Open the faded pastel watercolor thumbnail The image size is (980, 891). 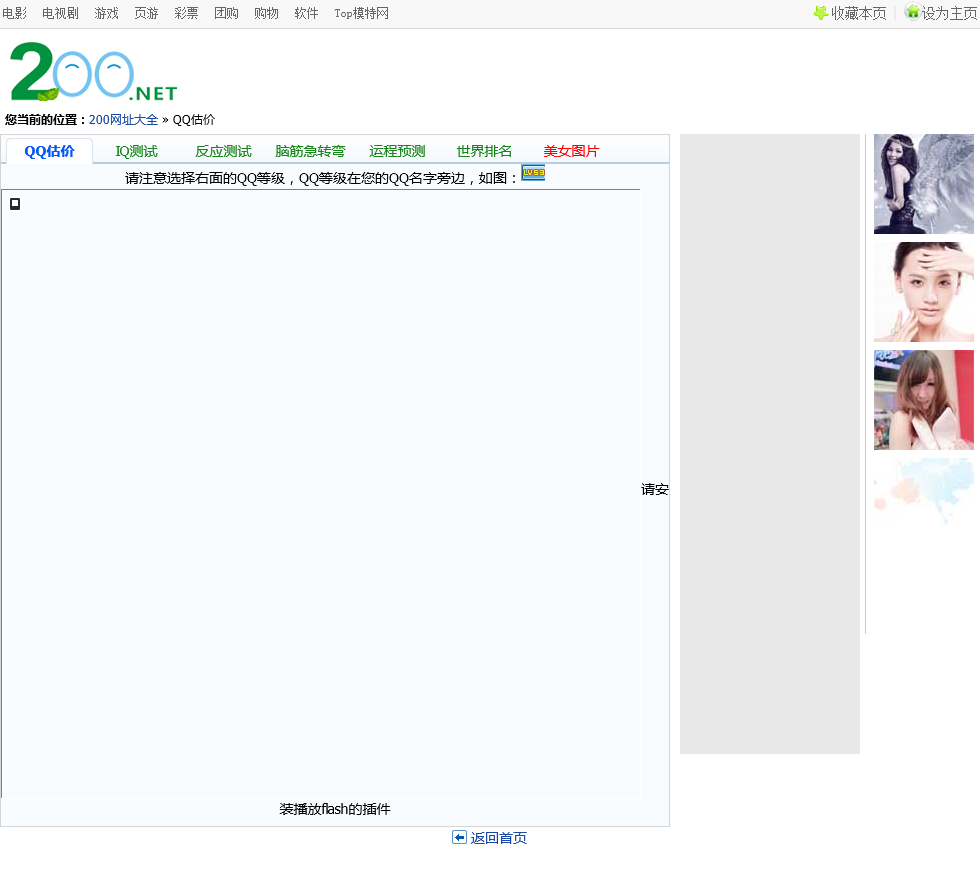click(924, 491)
